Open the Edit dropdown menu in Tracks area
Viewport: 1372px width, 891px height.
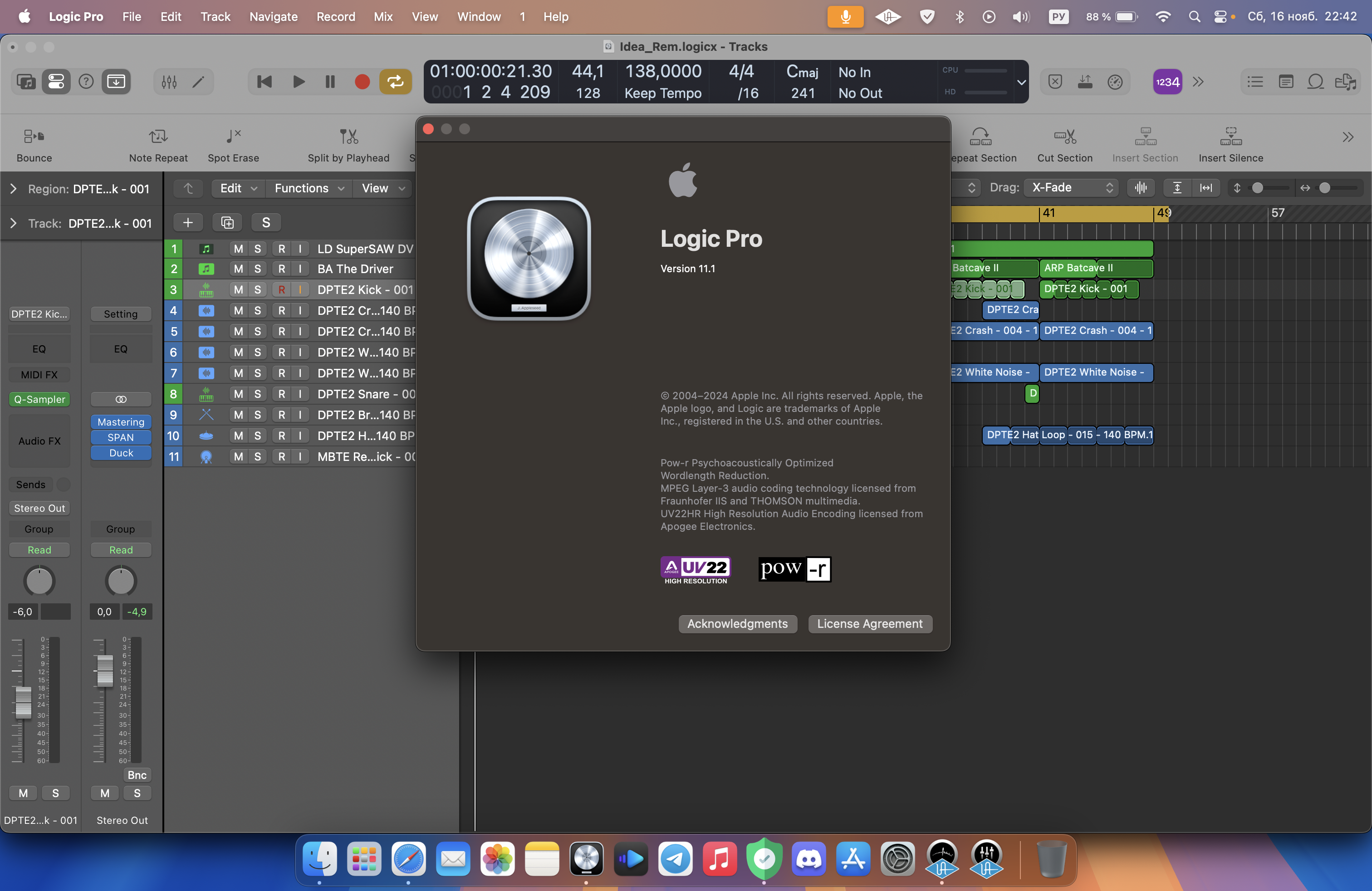238,188
